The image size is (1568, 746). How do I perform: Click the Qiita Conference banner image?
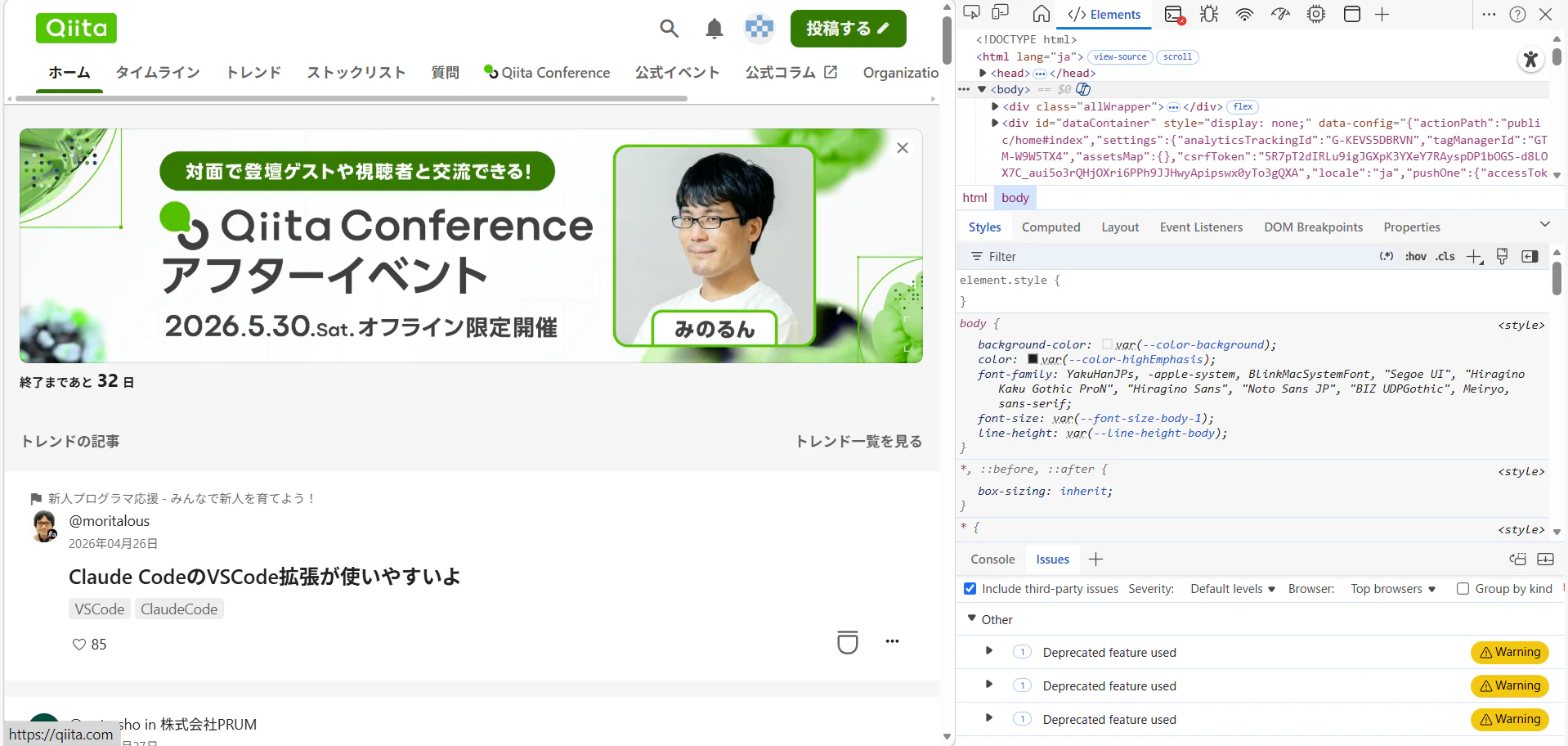click(x=471, y=245)
